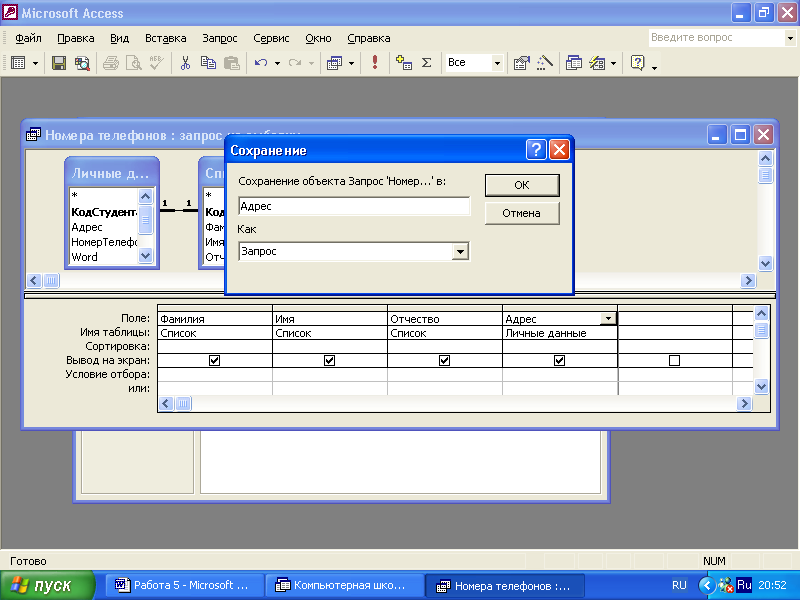Open the Файл menu
This screenshot has width=800, height=600.
pyautogui.click(x=28, y=38)
